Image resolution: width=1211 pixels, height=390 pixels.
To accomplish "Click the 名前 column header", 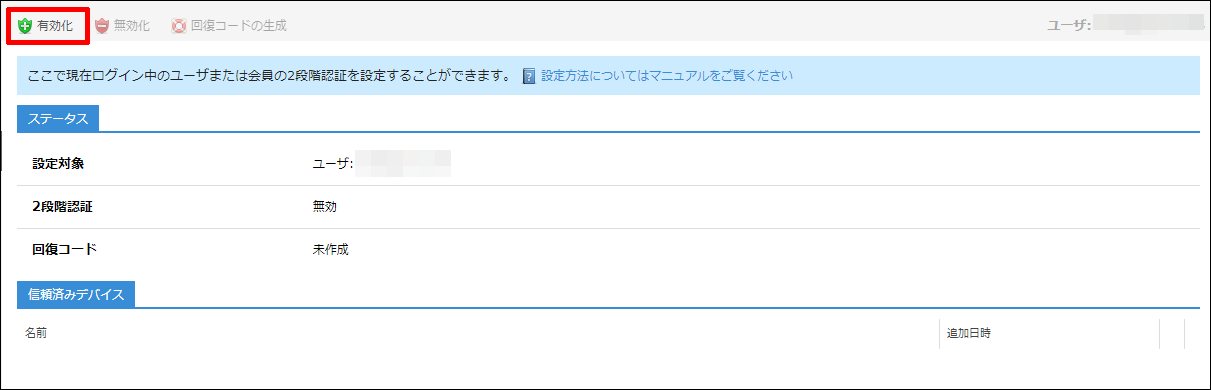I will [36, 333].
